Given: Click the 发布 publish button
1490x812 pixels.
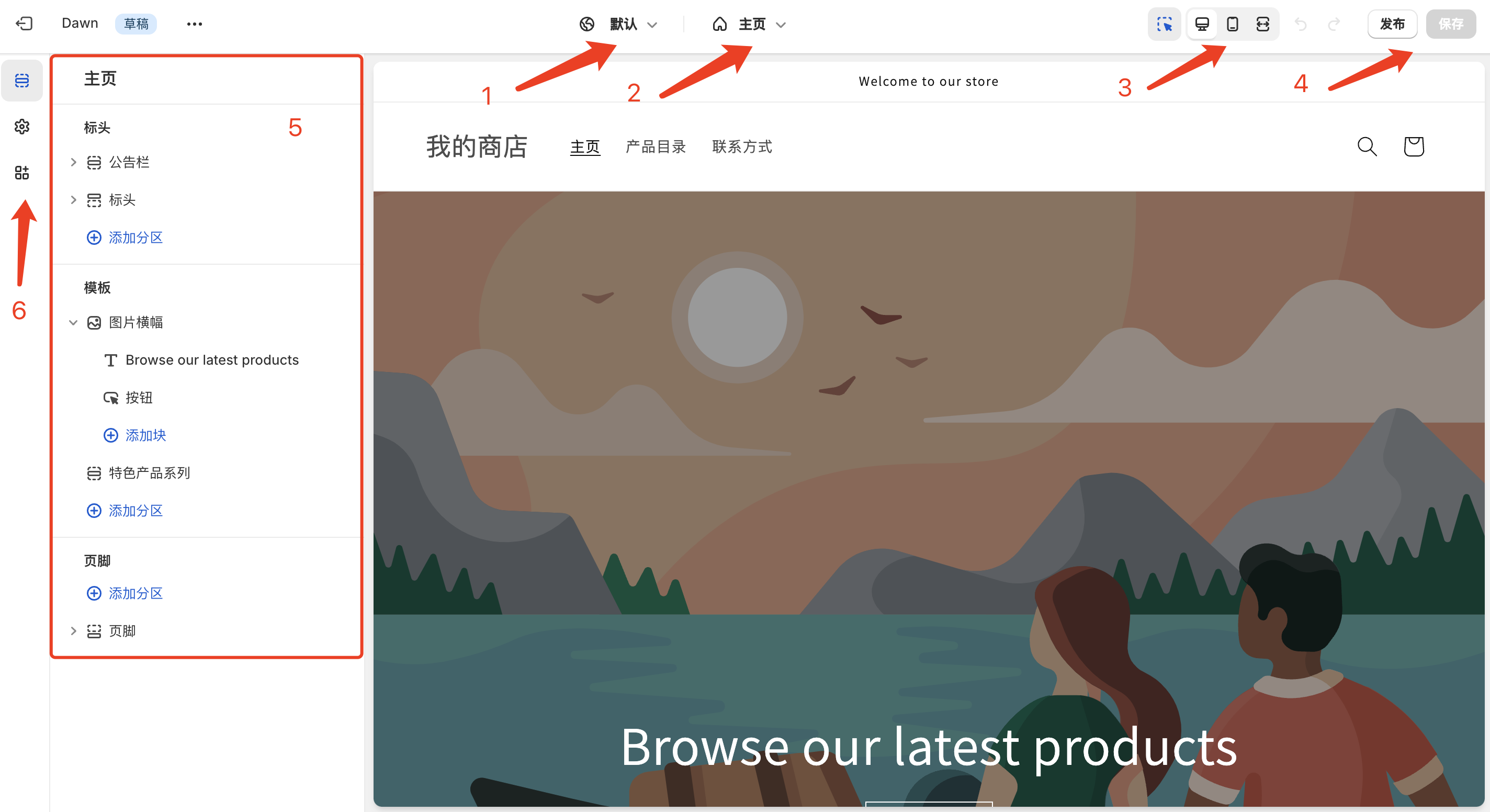Looking at the screenshot, I should [x=1392, y=24].
